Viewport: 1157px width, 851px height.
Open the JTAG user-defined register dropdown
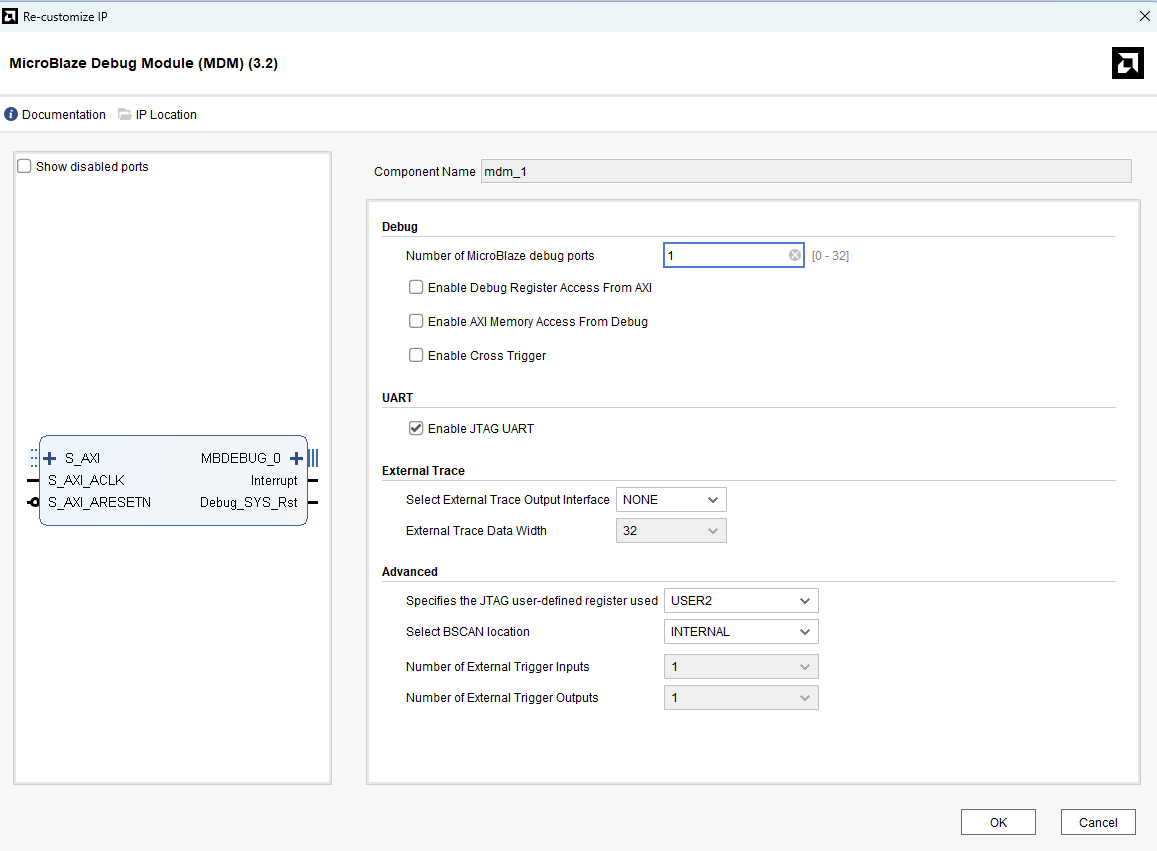click(741, 601)
